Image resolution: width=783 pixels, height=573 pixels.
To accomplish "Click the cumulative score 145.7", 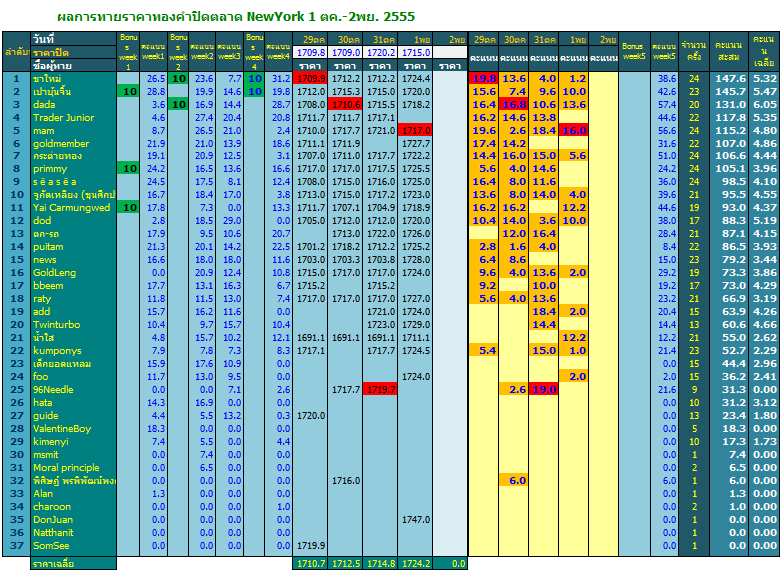I will click(730, 91).
